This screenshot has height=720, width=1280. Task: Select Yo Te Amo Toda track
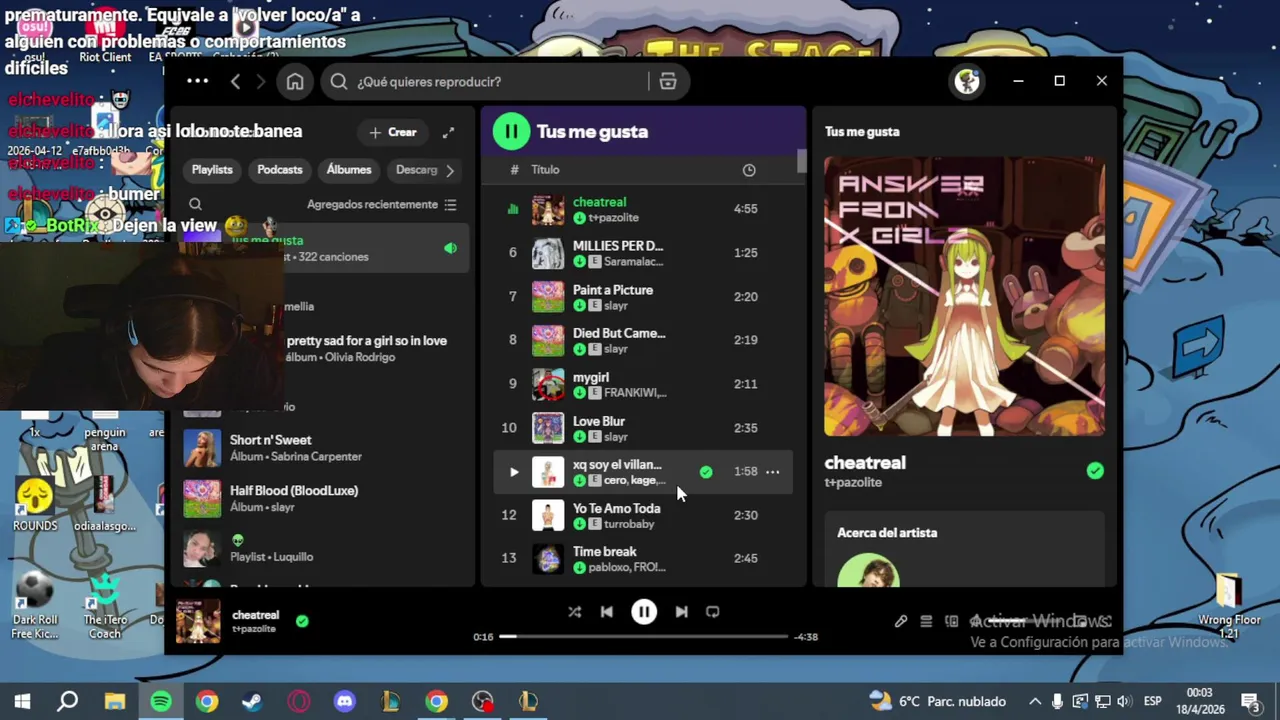643,515
